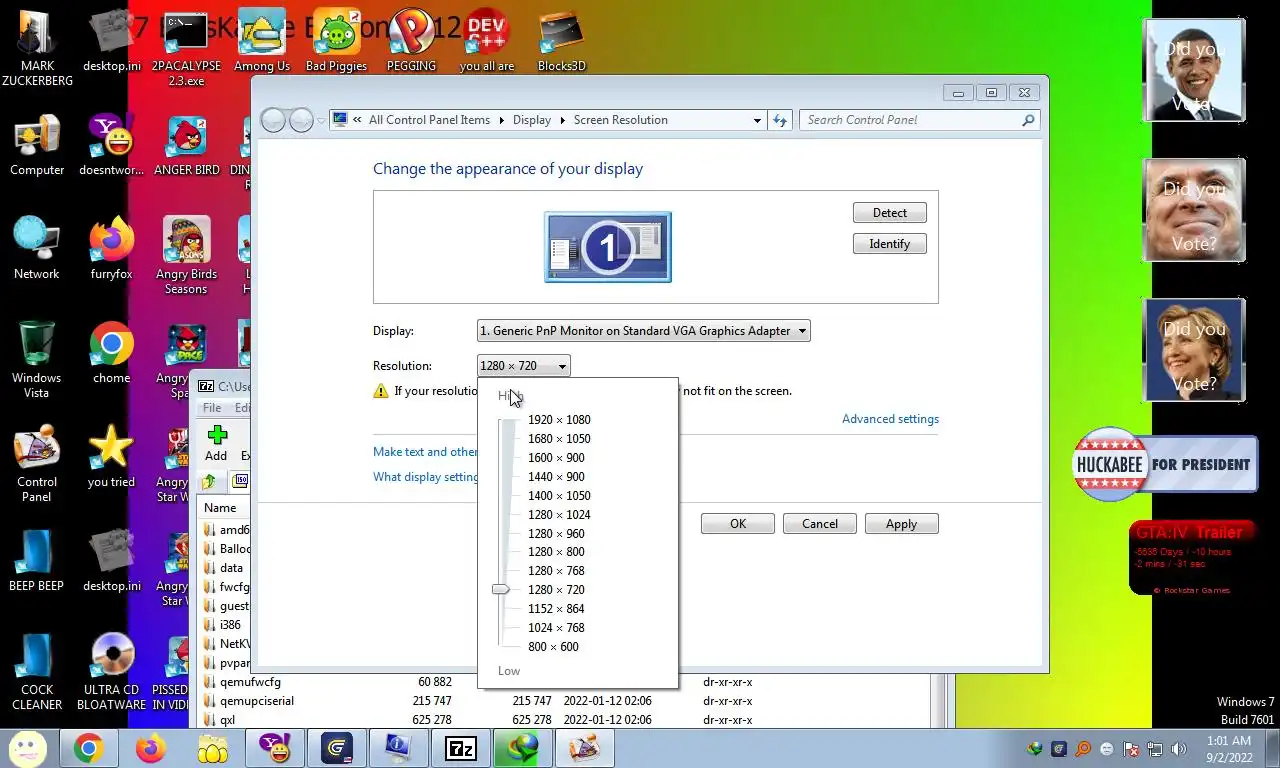Viewport: 1280px width, 768px height.
Task: Click the Identify button
Action: click(x=889, y=244)
